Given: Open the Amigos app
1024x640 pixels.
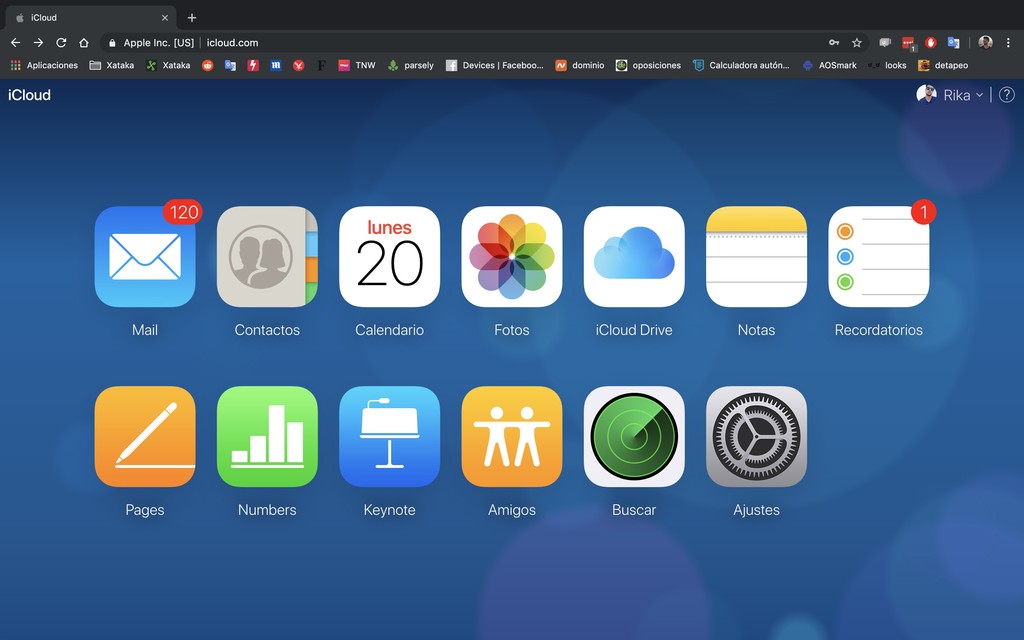Looking at the screenshot, I should click(511, 437).
